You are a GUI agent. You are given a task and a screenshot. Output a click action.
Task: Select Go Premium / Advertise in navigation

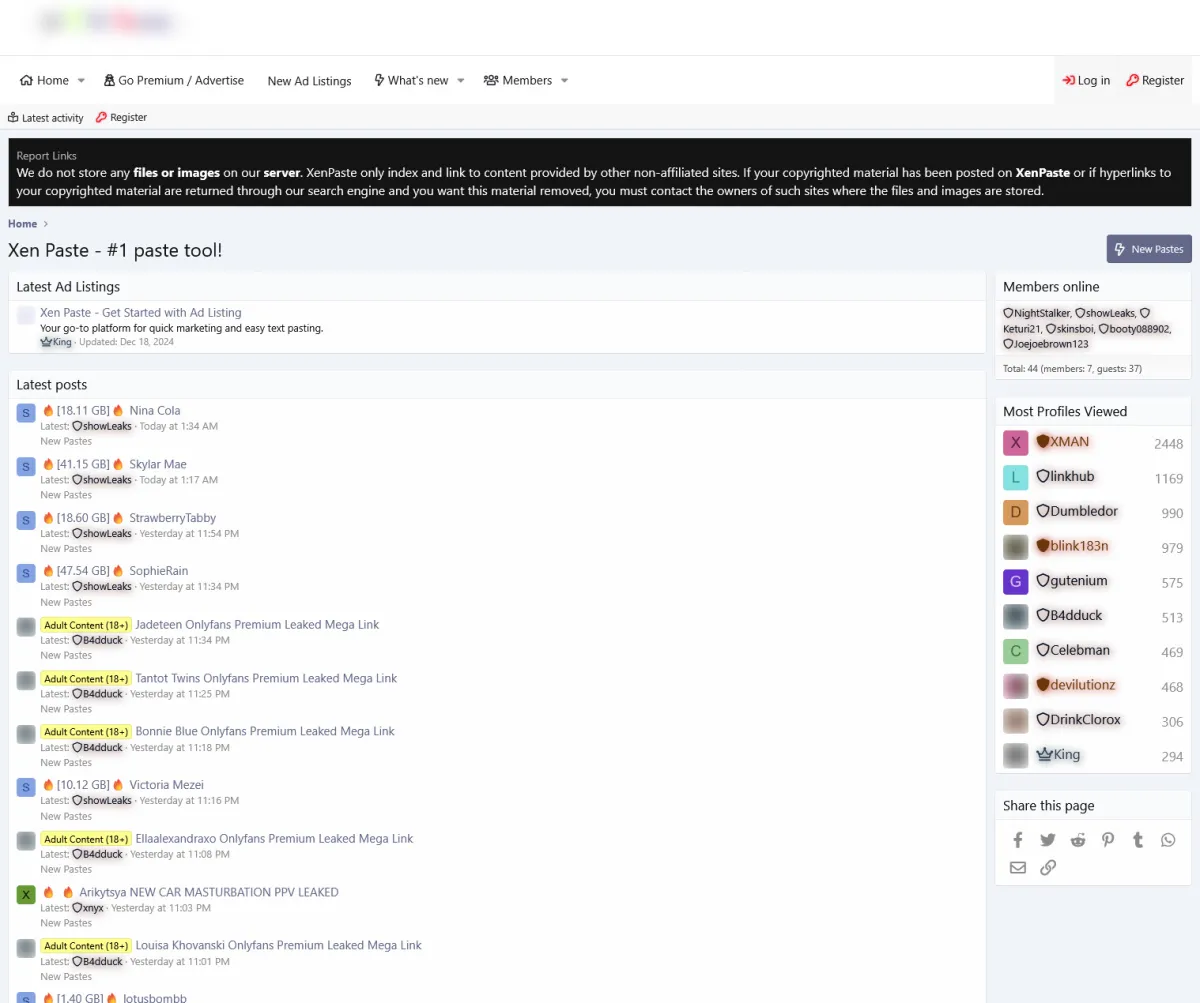pos(174,80)
